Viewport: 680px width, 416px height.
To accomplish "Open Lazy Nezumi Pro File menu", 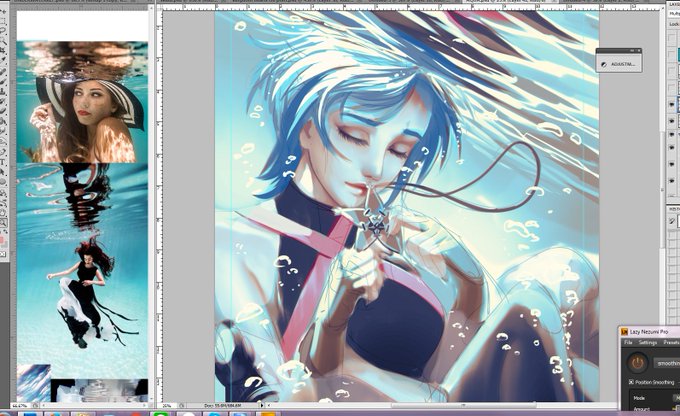I will [x=628, y=343].
